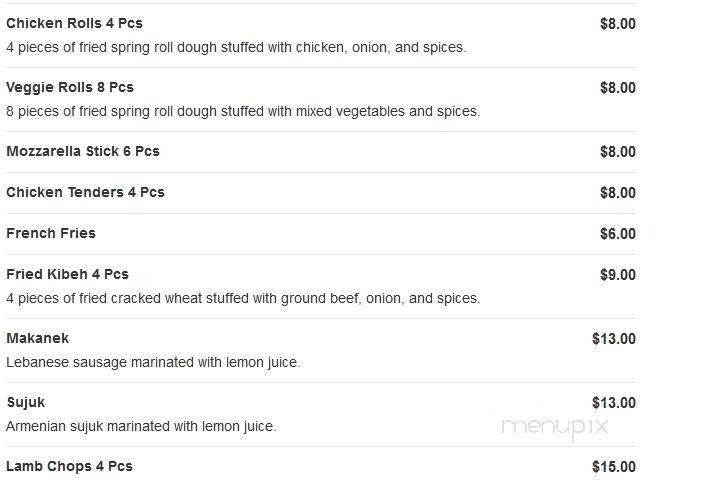The width and height of the screenshot is (716, 495).
Task: Click the Chicken Rolls description text
Action: point(236,47)
